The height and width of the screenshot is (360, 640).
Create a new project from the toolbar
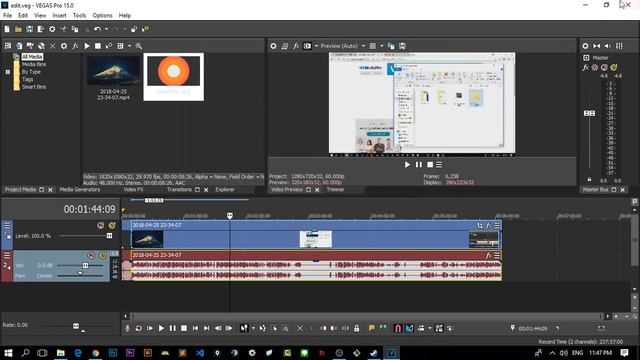click(7, 29)
